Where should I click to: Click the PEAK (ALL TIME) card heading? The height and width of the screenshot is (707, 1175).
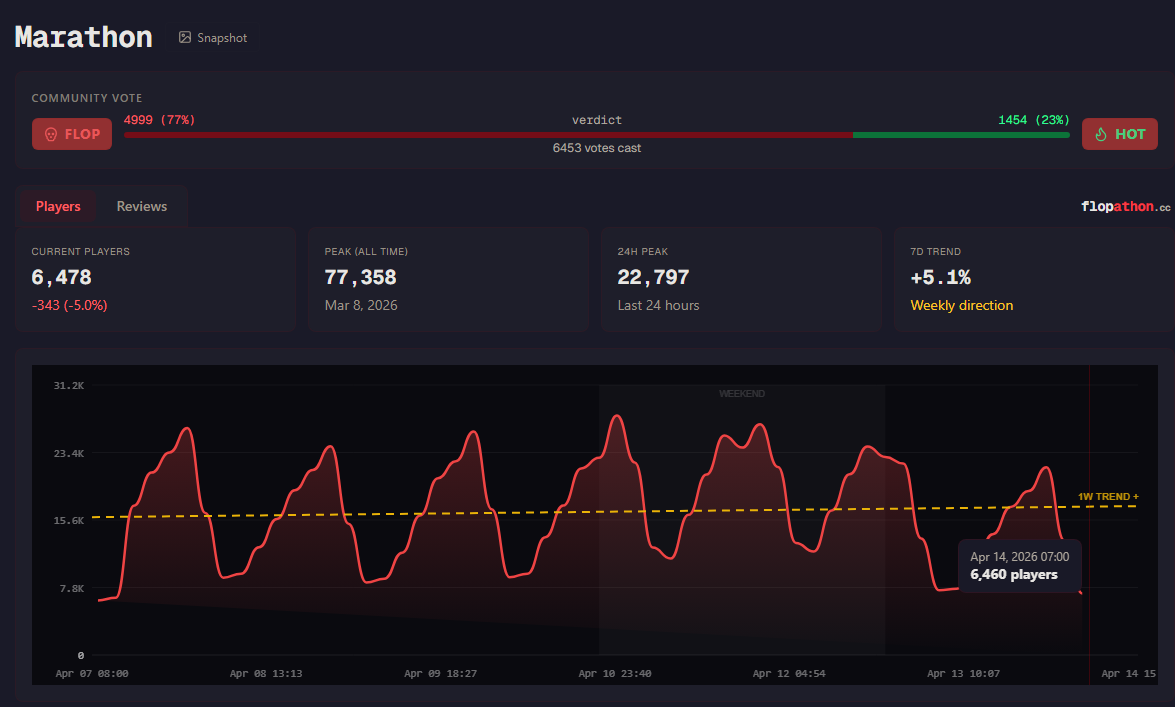coord(366,251)
